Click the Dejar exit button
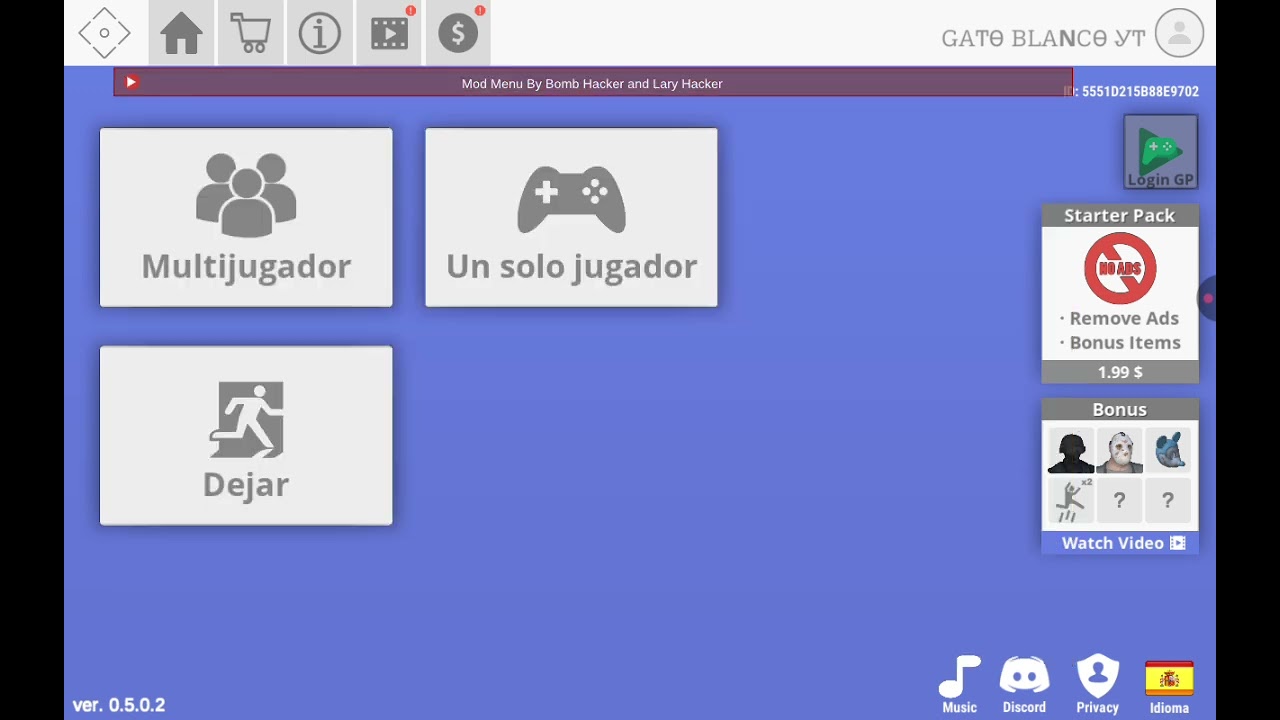This screenshot has width=1280, height=720. 246,435
